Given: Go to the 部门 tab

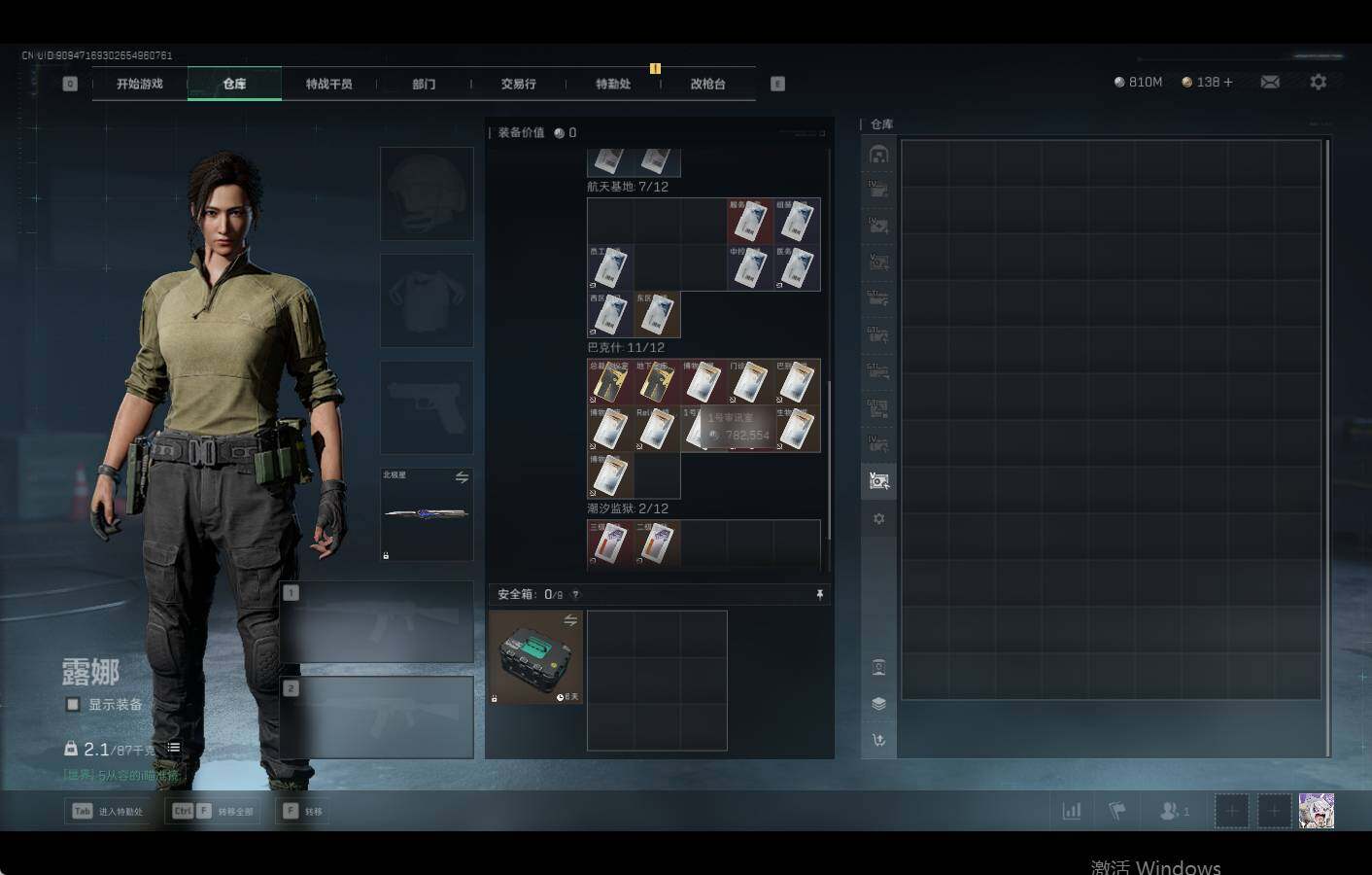Looking at the screenshot, I should pyautogui.click(x=424, y=84).
